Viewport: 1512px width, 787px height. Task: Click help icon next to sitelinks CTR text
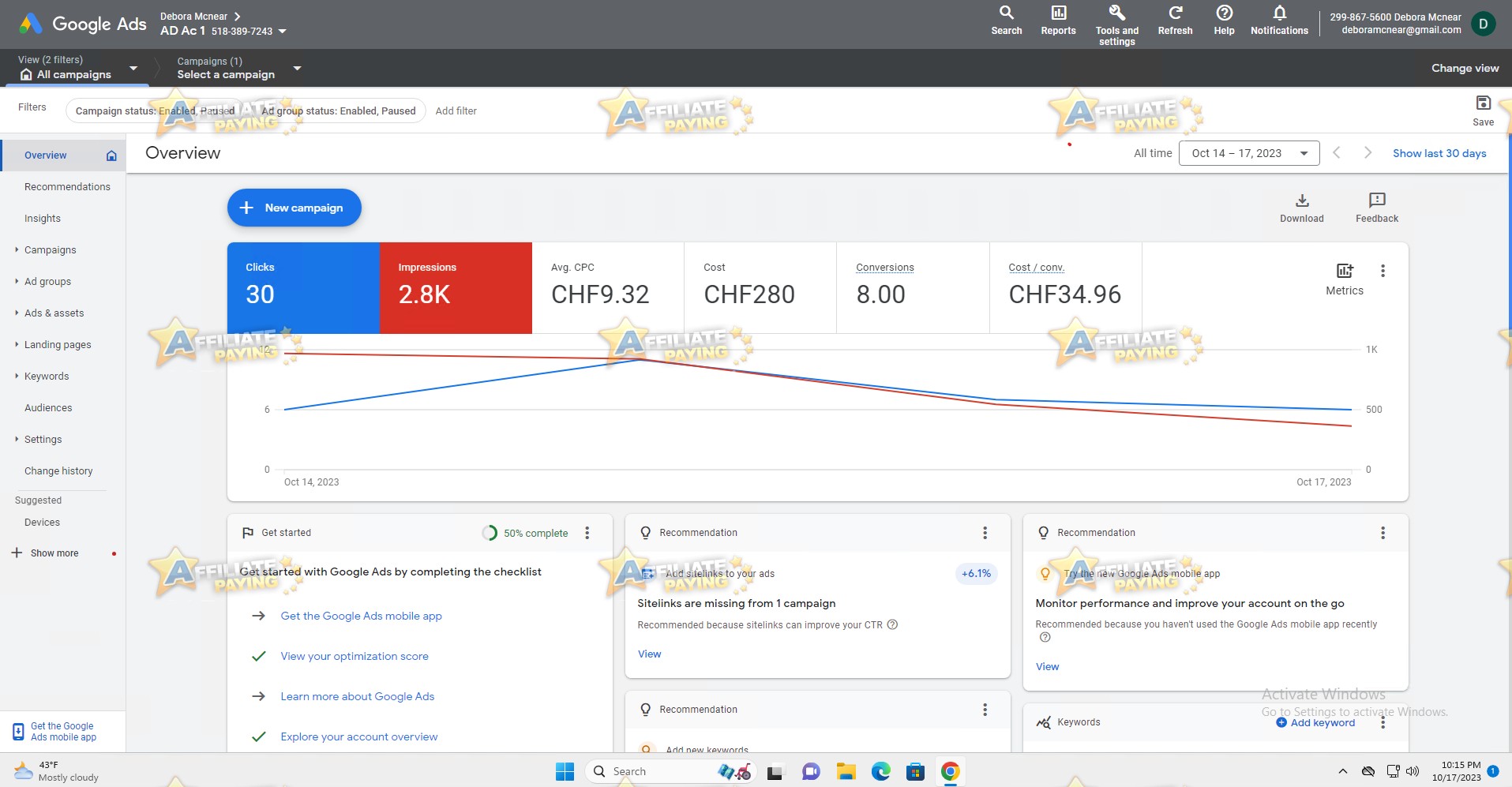click(x=892, y=624)
